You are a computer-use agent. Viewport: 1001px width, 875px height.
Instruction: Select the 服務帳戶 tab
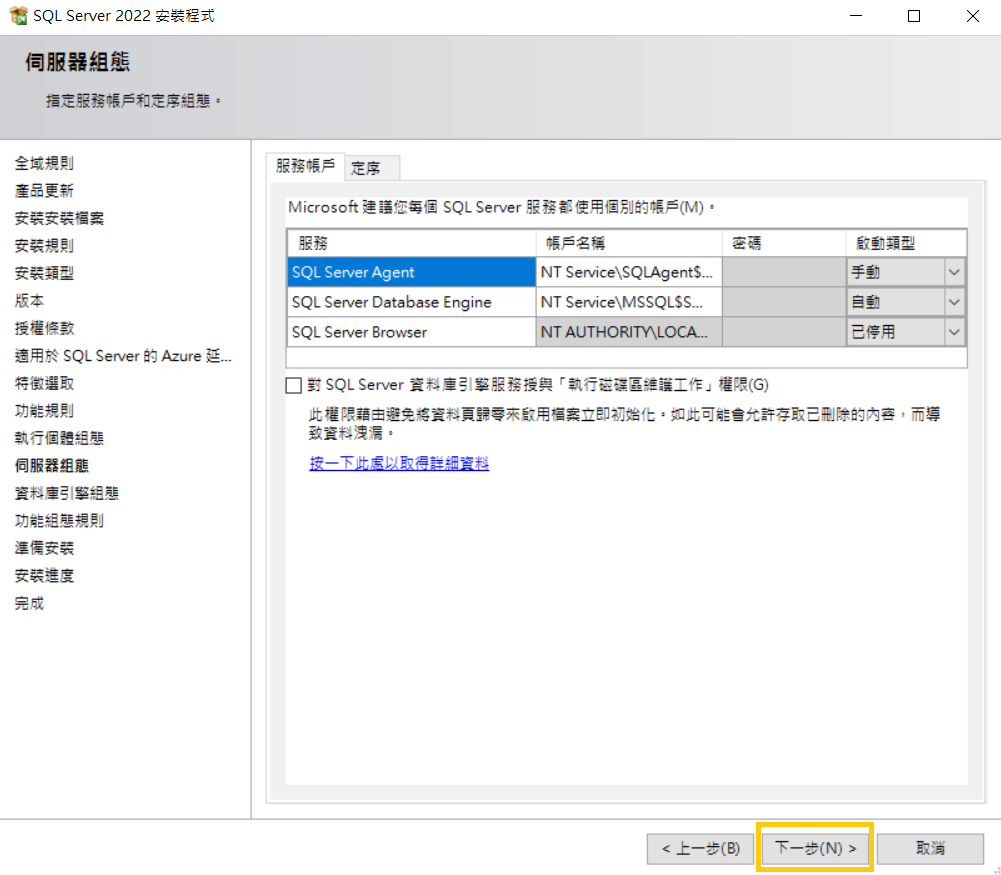305,166
